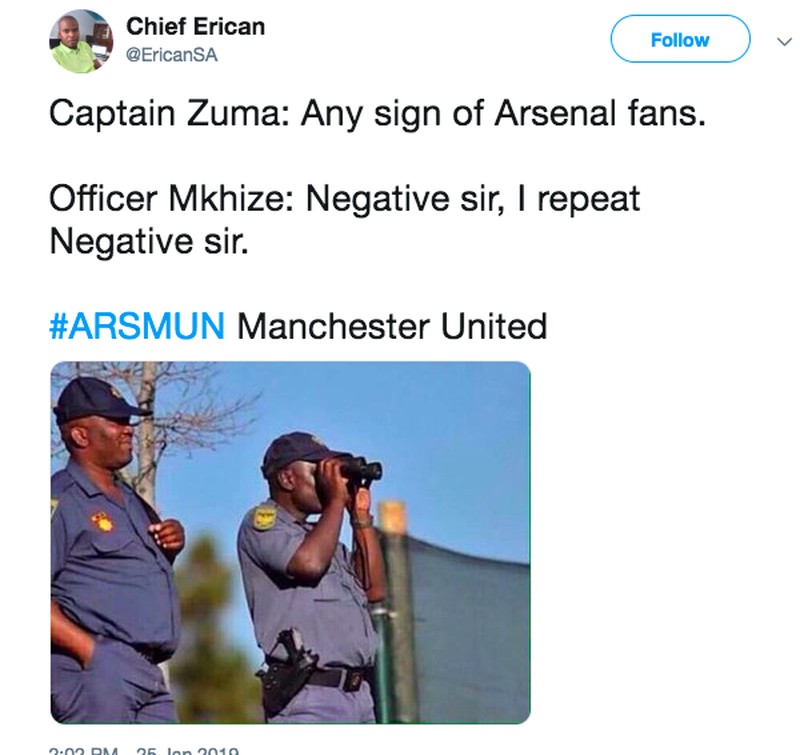Click the Chief Erican display name
The image size is (800, 755).
coord(196,26)
